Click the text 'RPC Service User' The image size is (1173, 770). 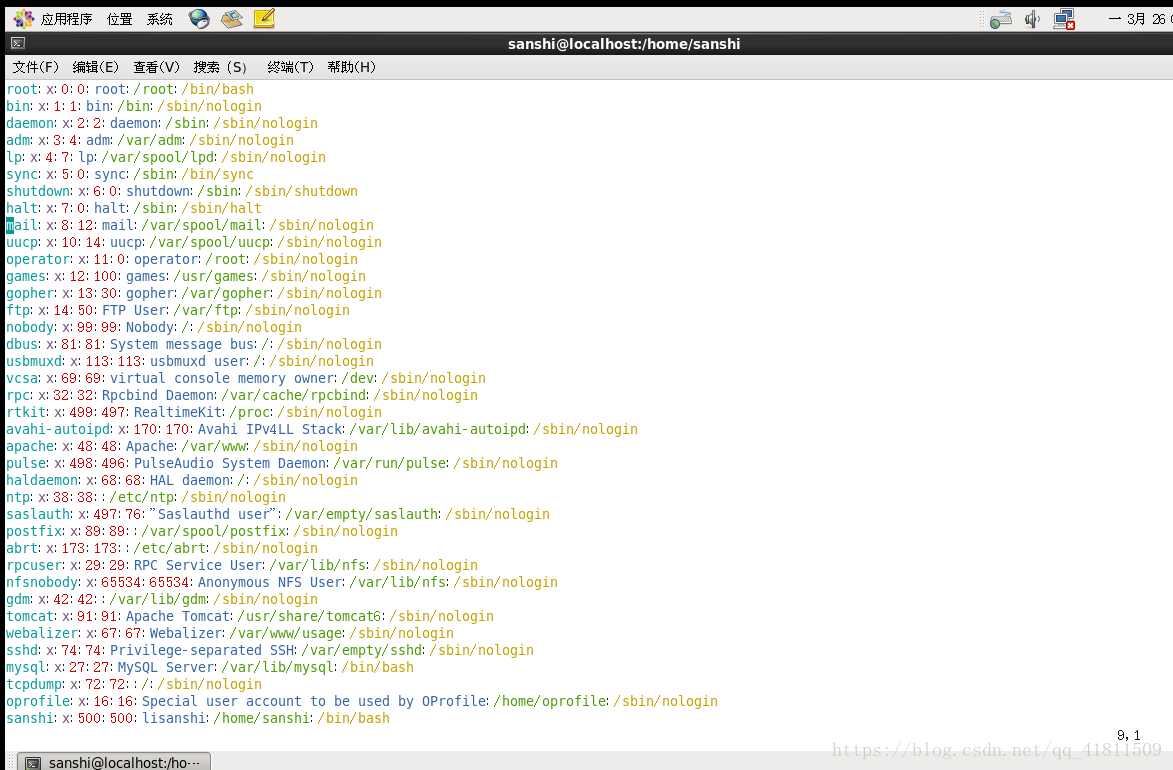(x=198, y=566)
